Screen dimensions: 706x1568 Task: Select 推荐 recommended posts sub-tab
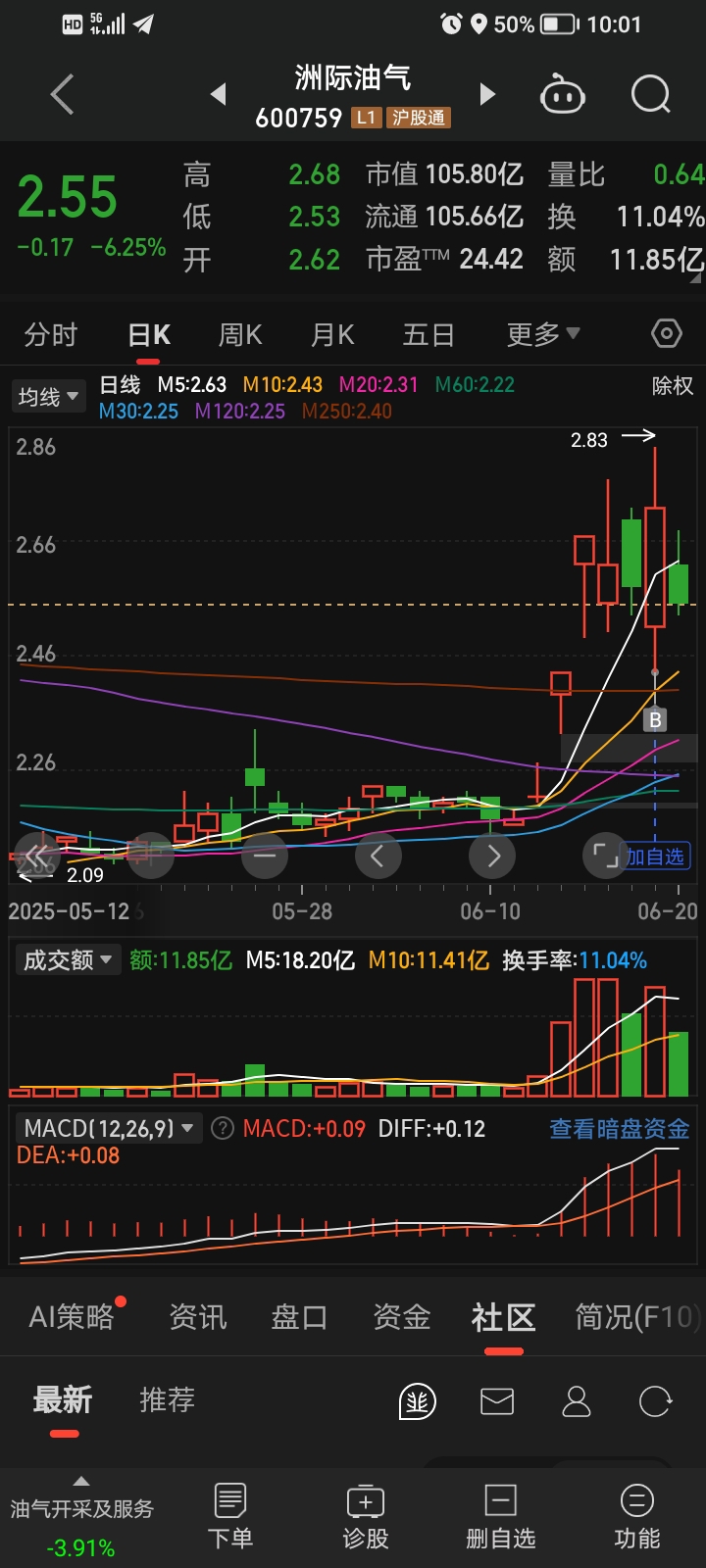point(167,1400)
